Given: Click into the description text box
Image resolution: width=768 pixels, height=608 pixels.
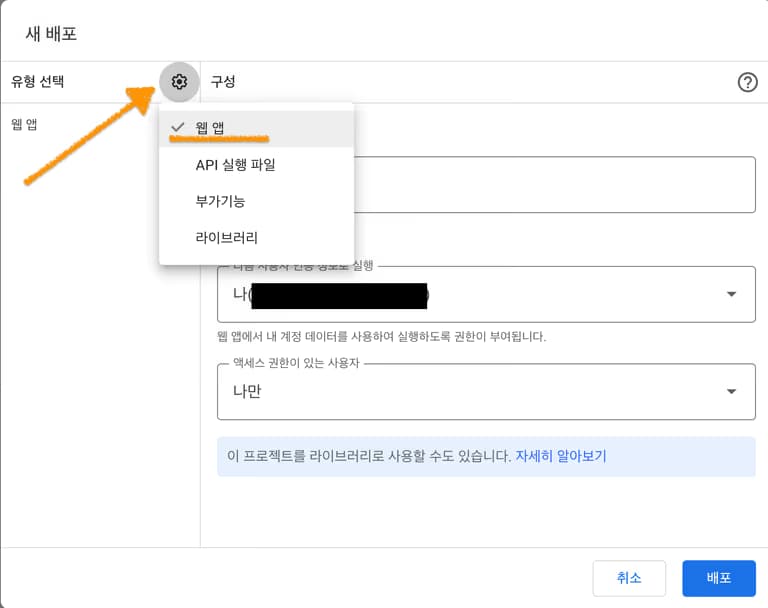Looking at the screenshot, I should point(550,185).
